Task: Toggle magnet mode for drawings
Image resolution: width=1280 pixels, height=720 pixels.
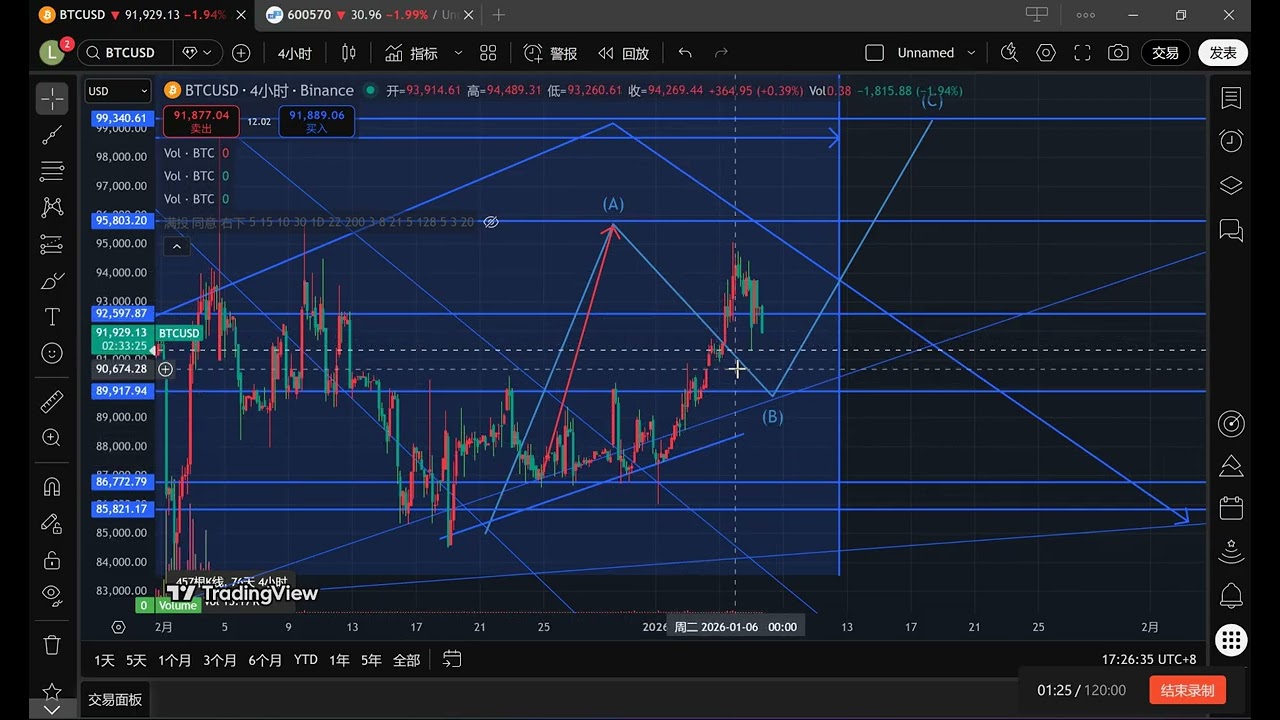Action: pos(52,487)
